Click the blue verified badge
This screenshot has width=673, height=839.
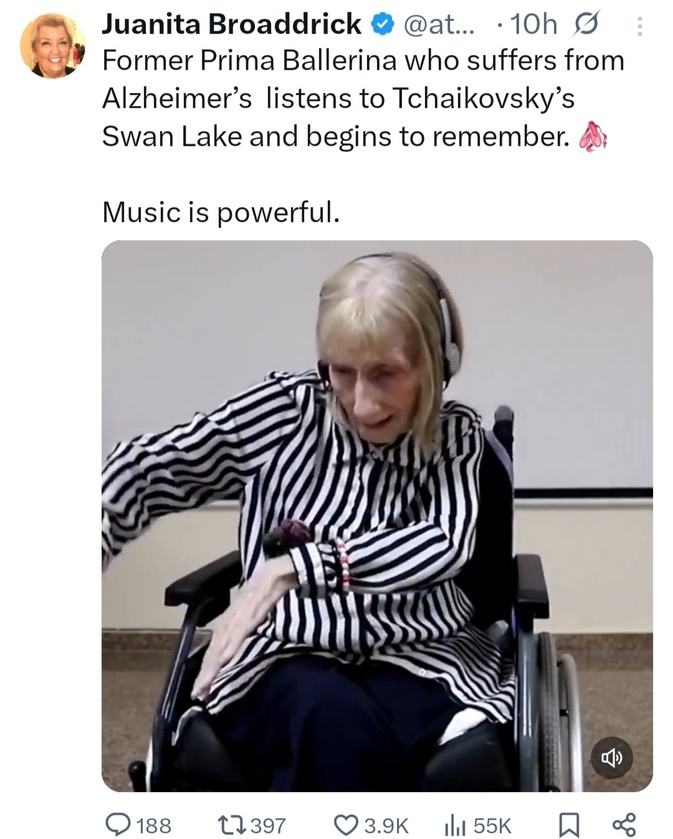coord(382,25)
